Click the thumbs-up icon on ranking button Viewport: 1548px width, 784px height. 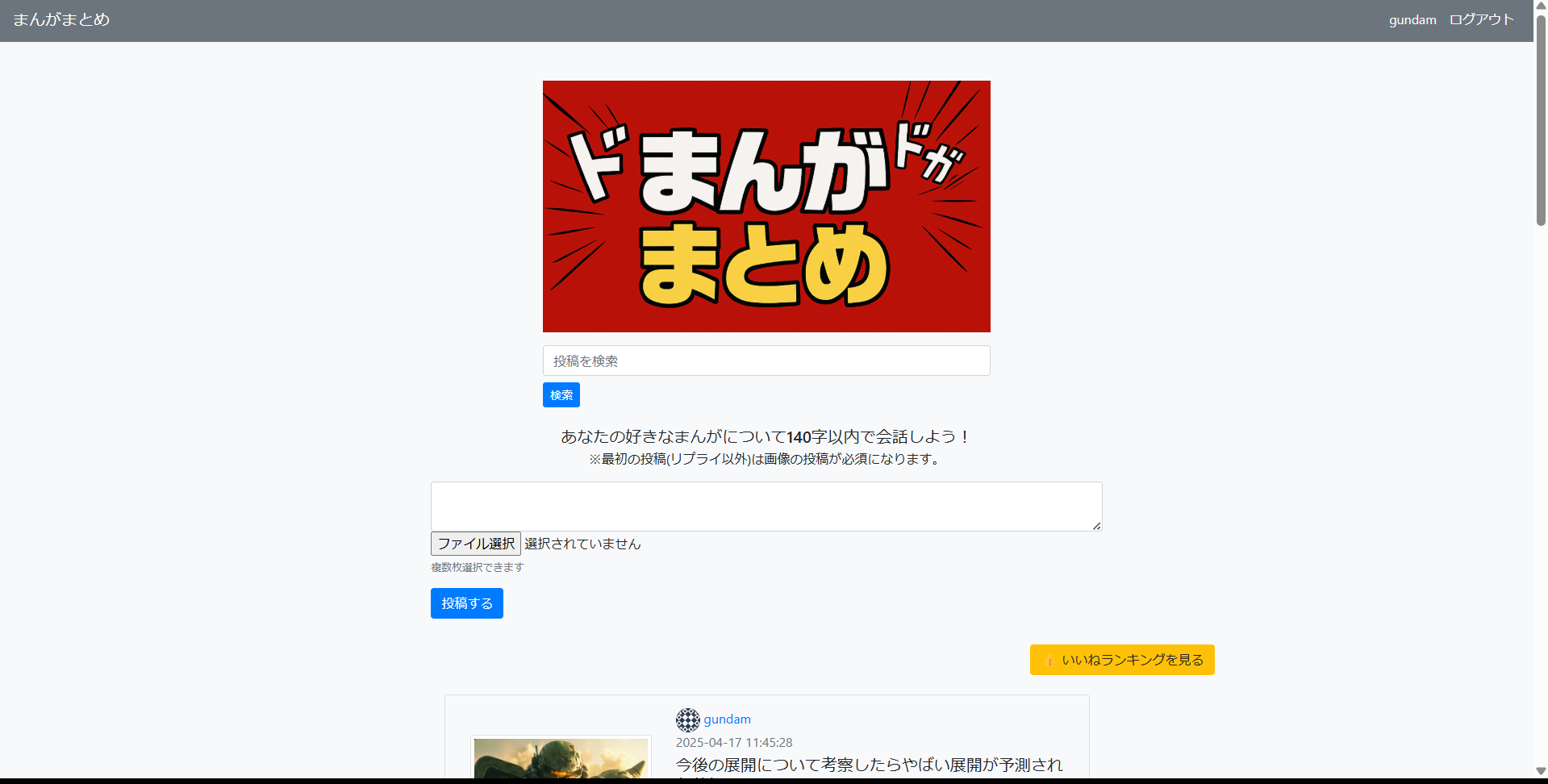(x=1049, y=661)
